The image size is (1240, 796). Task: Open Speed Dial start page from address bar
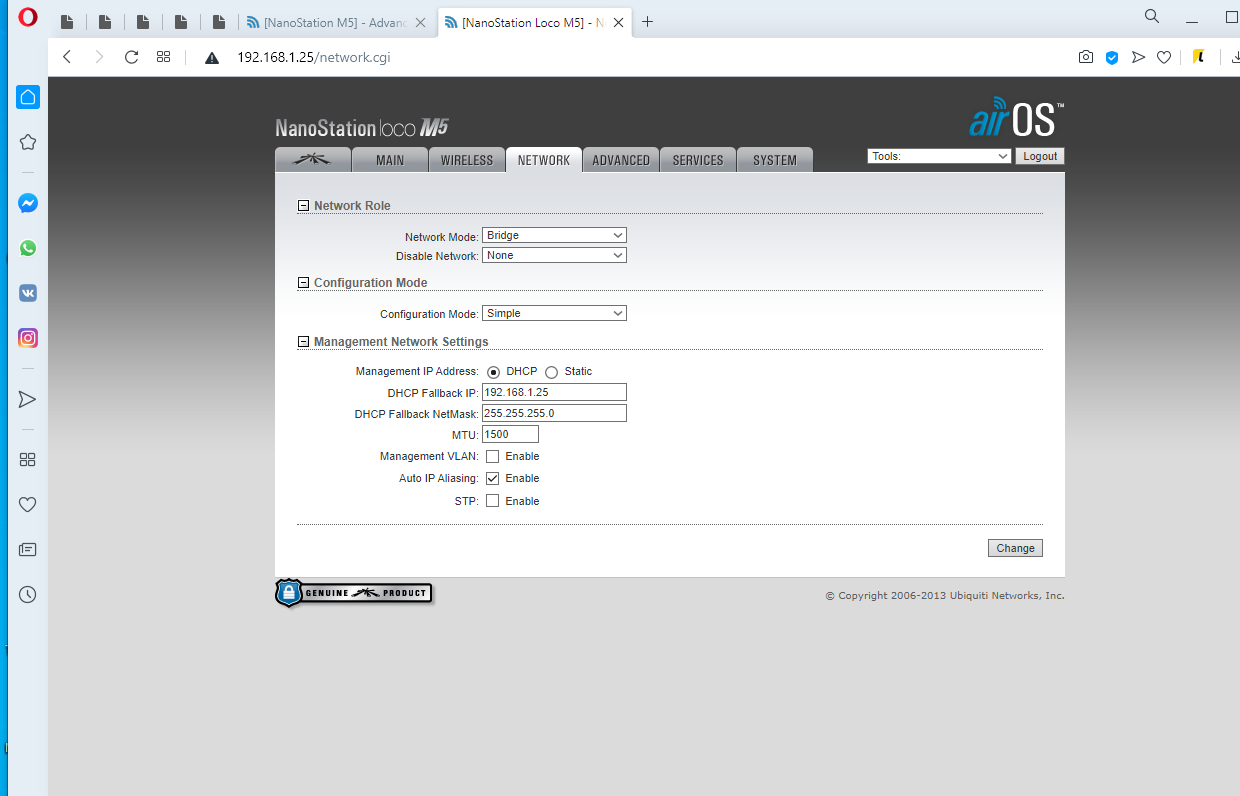click(164, 57)
